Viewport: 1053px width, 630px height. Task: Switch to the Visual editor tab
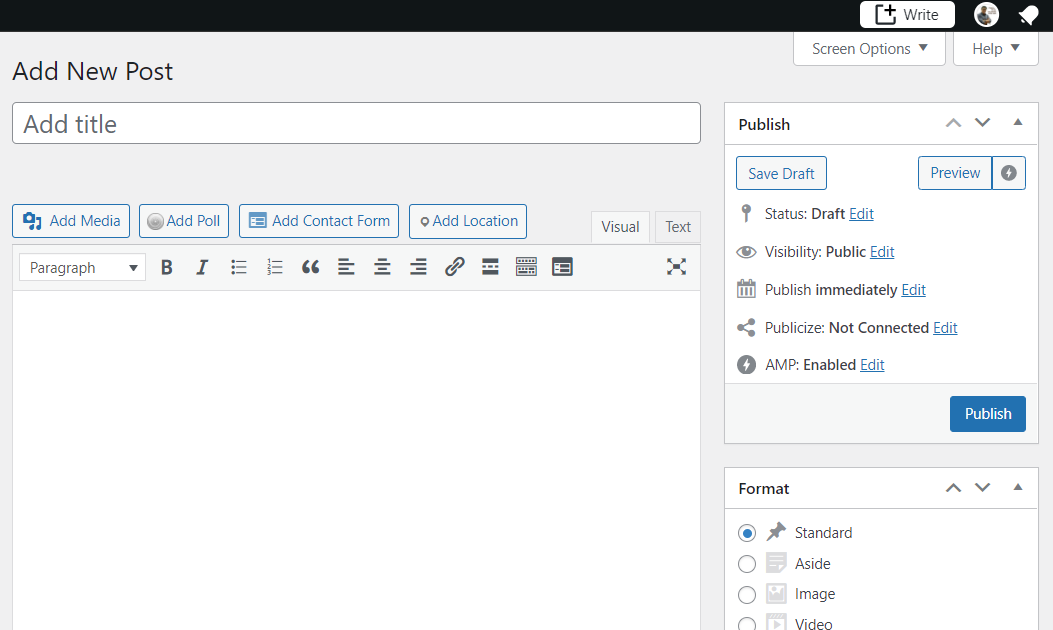pyautogui.click(x=620, y=227)
